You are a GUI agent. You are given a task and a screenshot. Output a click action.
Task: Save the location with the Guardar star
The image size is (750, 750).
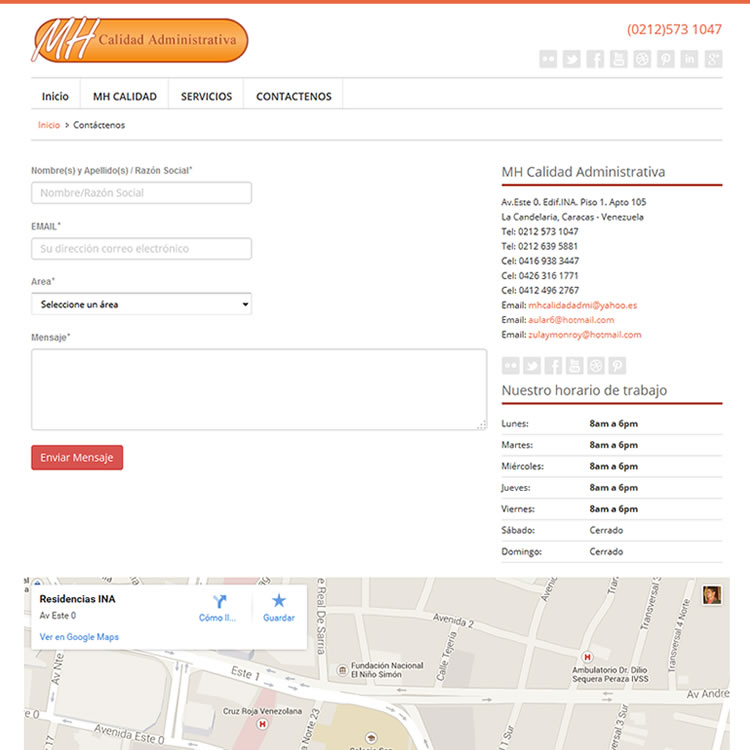(x=279, y=607)
